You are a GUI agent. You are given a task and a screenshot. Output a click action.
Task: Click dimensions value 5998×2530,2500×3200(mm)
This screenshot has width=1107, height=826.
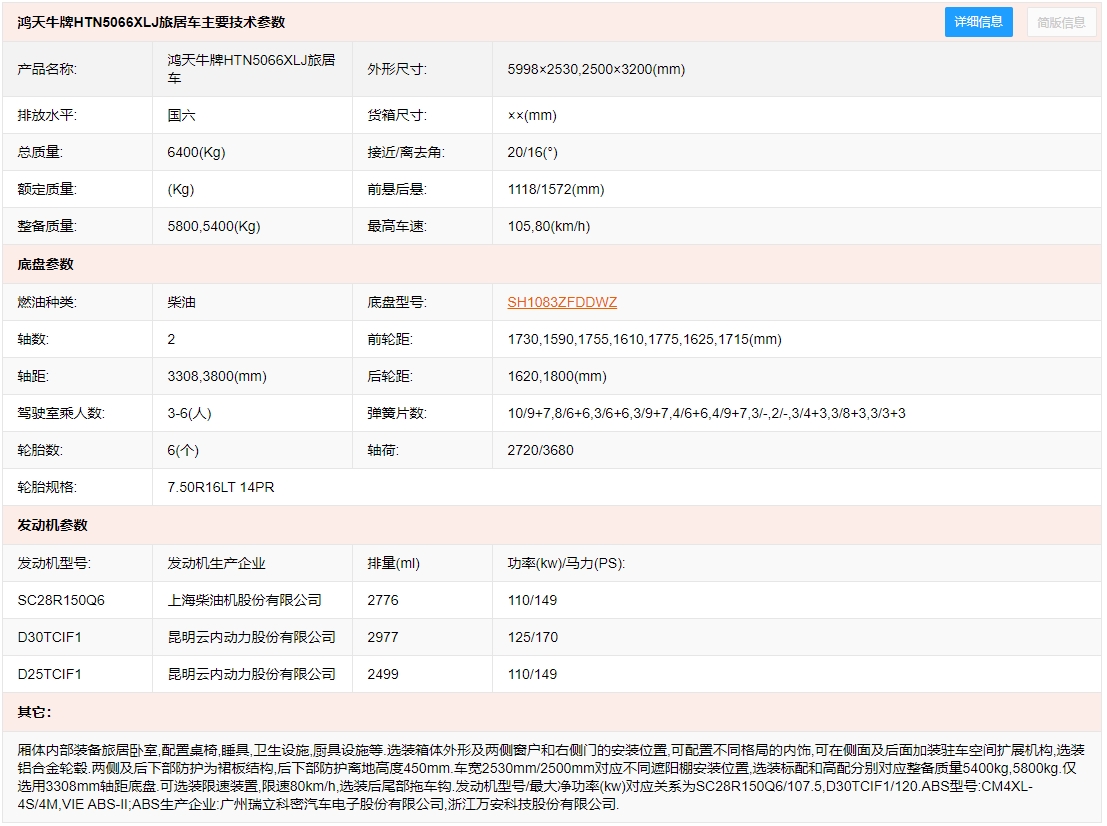tap(596, 69)
